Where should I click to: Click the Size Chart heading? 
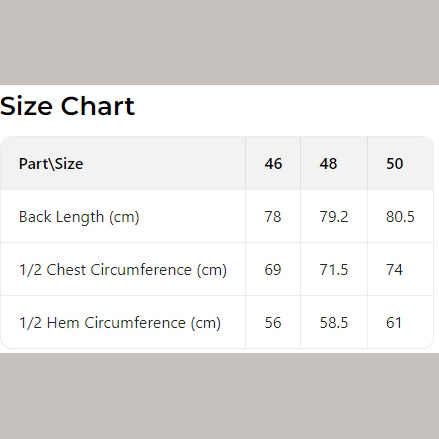(x=67, y=106)
